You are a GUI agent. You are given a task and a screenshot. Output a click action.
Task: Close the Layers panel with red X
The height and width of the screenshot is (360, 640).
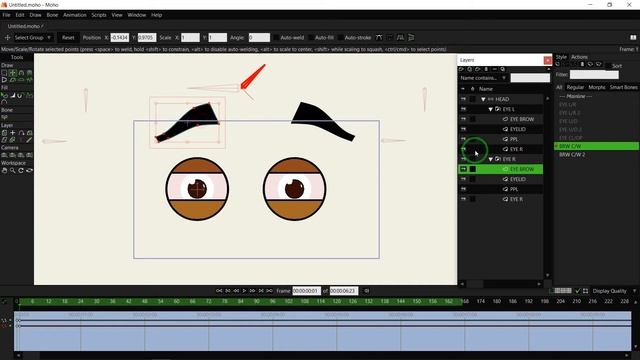coord(548,60)
